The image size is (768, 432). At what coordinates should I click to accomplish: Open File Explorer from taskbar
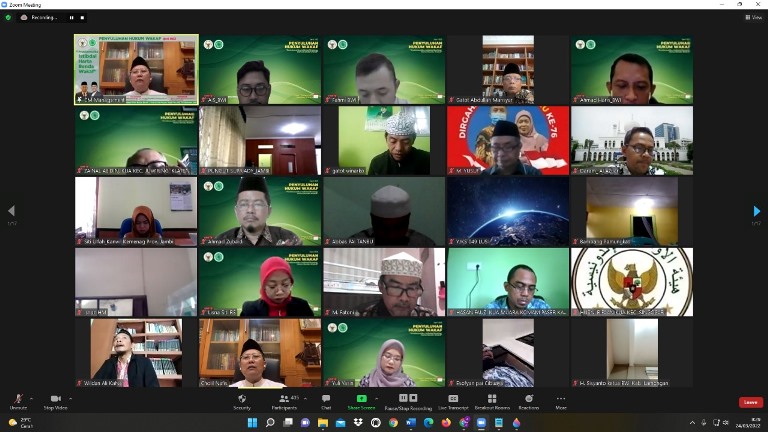click(323, 422)
